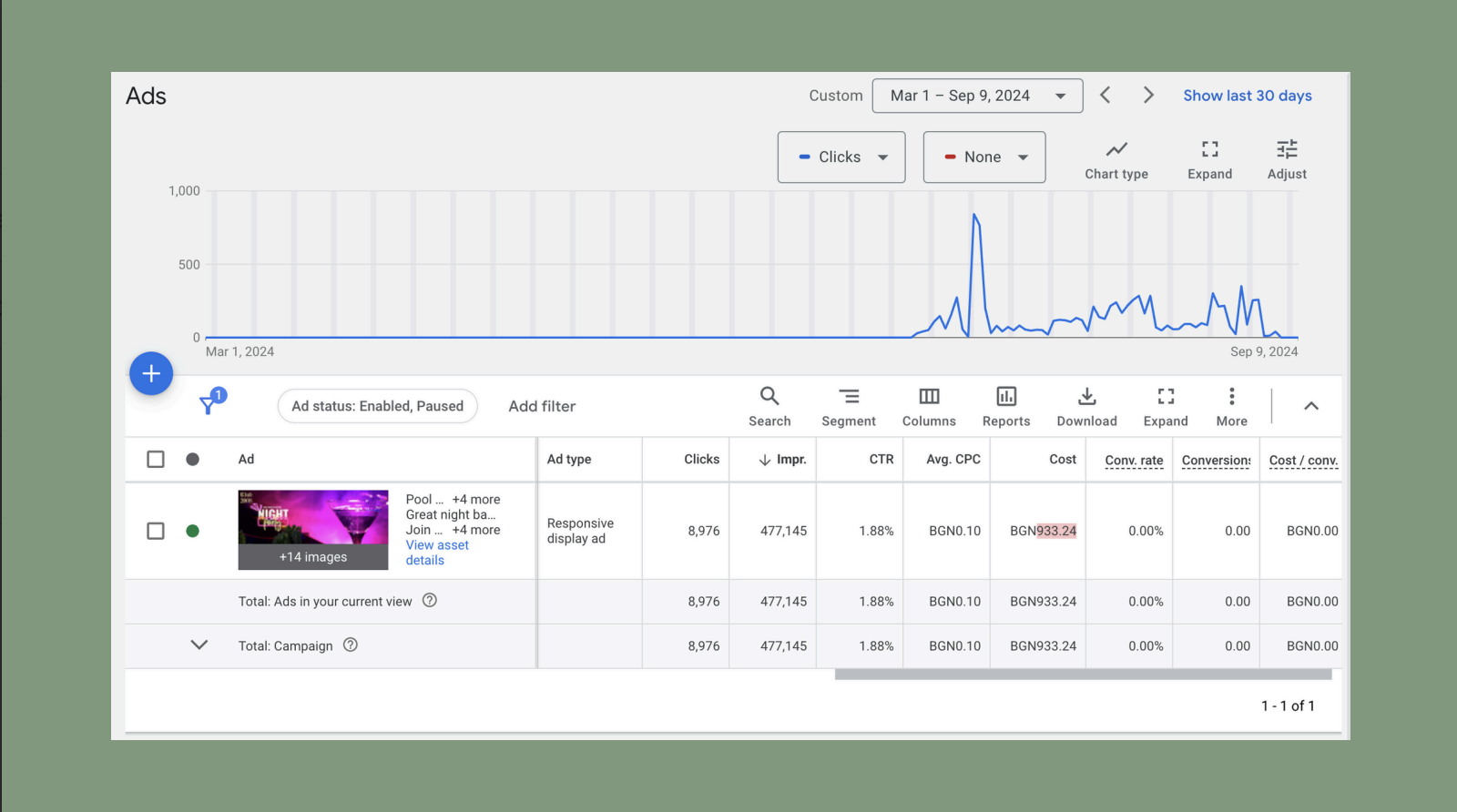Sort table by Impr. column header
This screenshot has height=812, width=1457.
pyautogui.click(x=790, y=460)
